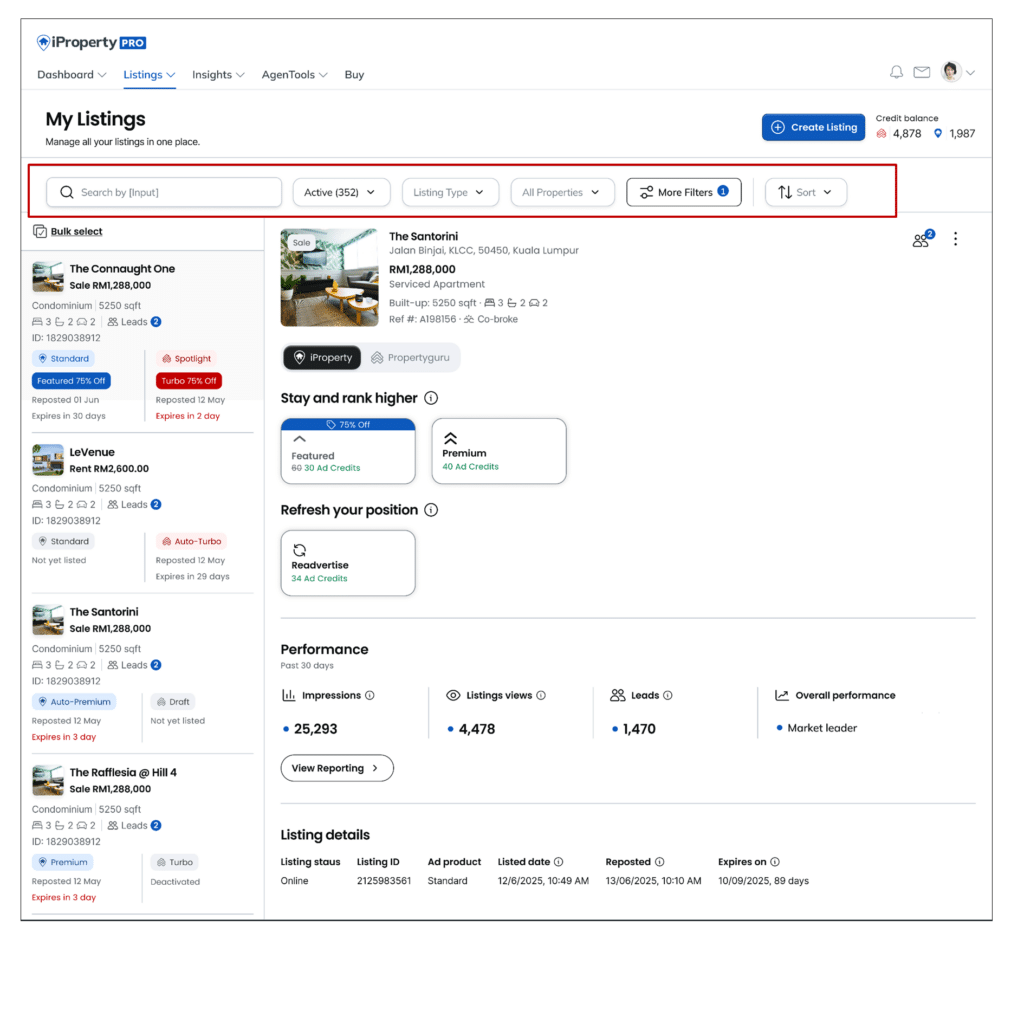Click info icon beside Refresh your position
1024x1024 pixels.
(431, 510)
